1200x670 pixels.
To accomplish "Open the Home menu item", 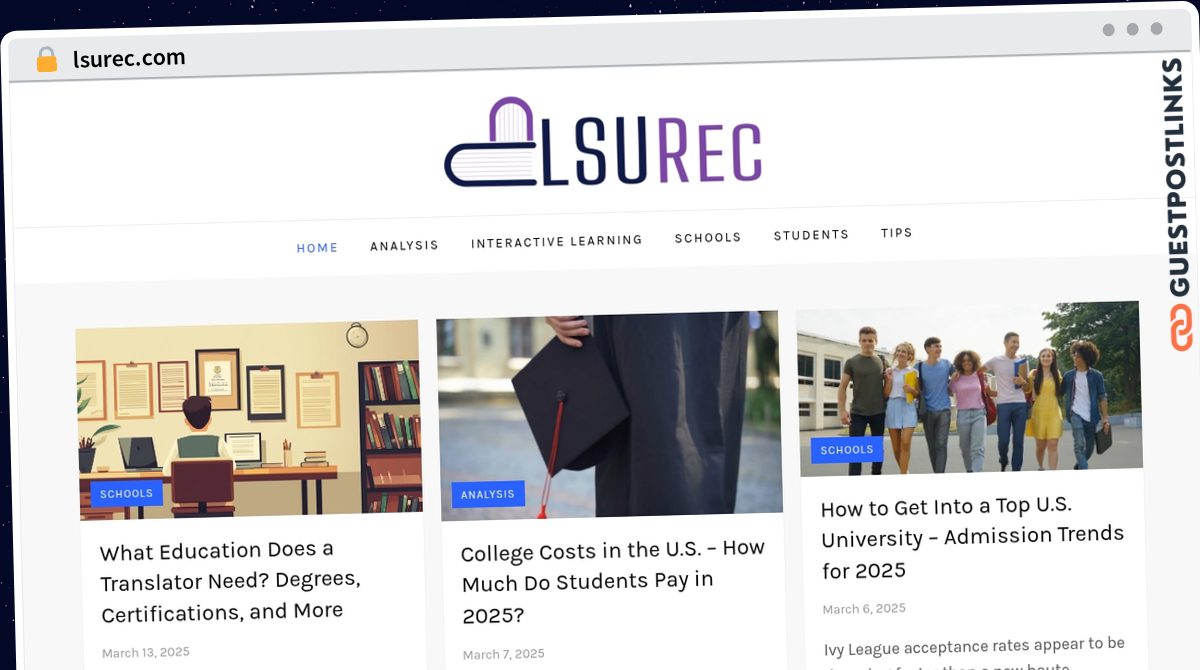I will point(317,248).
